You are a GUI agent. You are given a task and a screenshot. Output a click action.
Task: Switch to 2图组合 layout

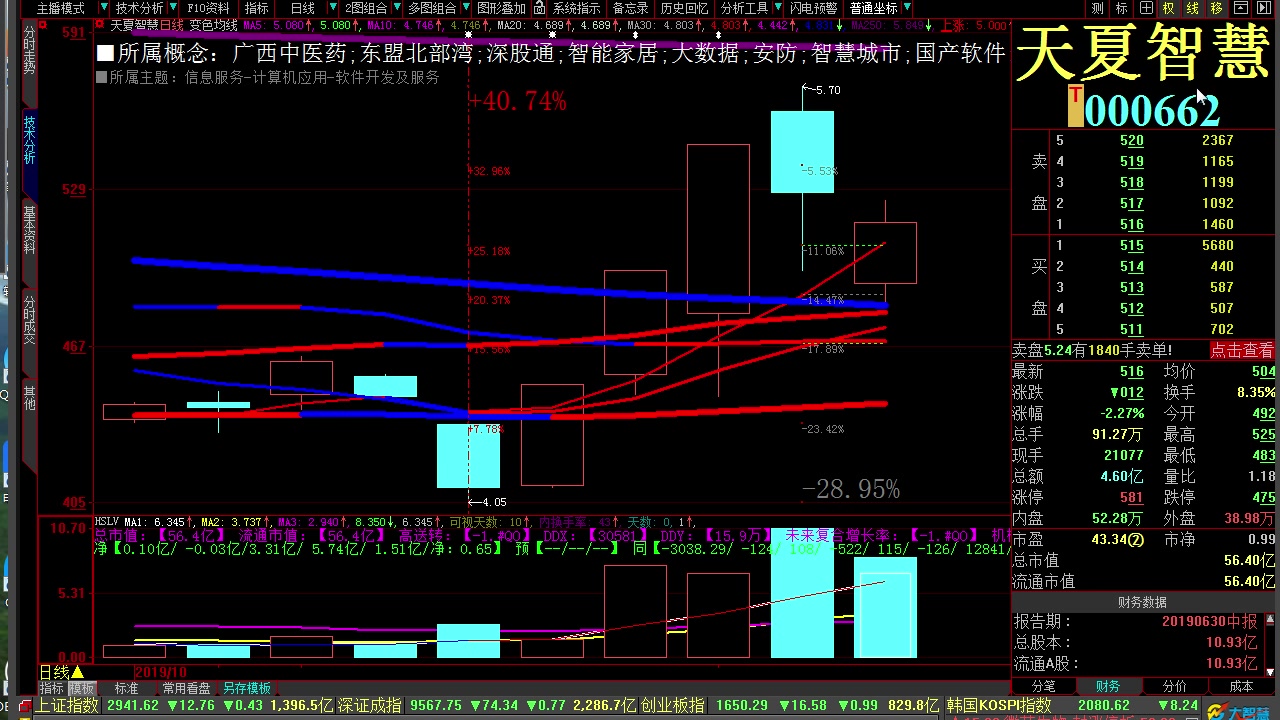pos(366,8)
